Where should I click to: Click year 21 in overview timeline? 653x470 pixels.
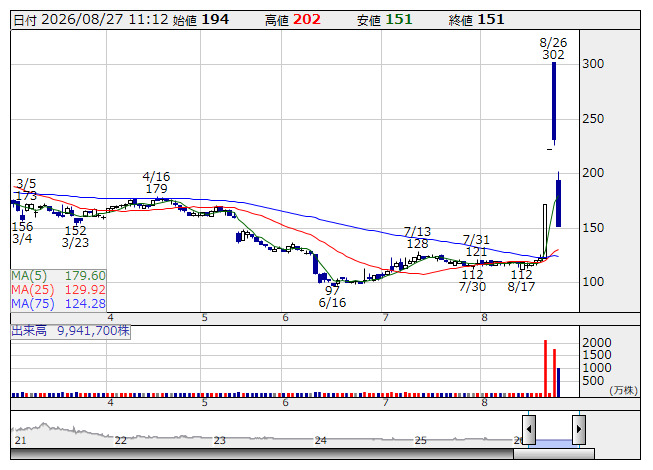pos(20,440)
